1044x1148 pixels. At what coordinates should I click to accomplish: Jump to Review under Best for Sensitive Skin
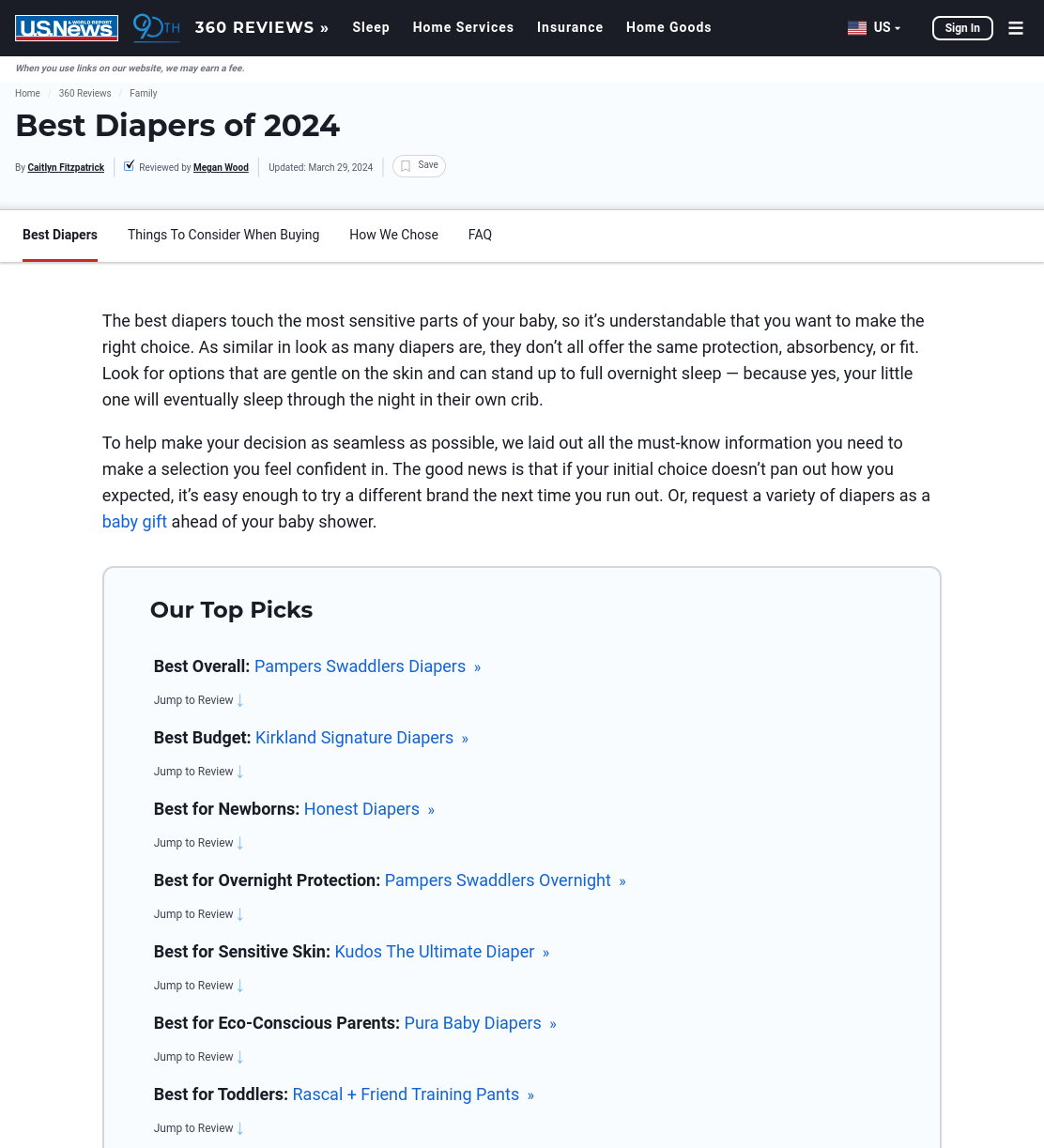pyautogui.click(x=199, y=986)
